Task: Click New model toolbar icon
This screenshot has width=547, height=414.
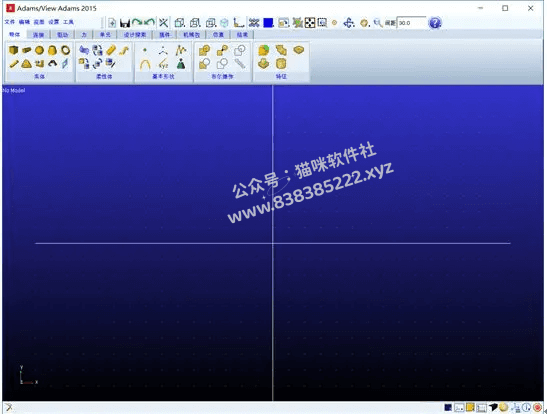Action: coord(112,23)
